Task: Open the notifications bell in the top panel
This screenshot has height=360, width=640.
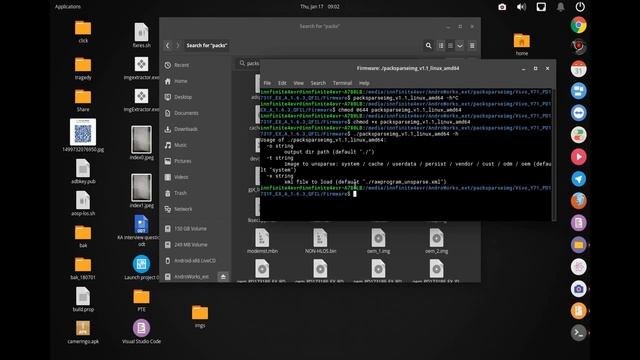Action: (x=561, y=7)
